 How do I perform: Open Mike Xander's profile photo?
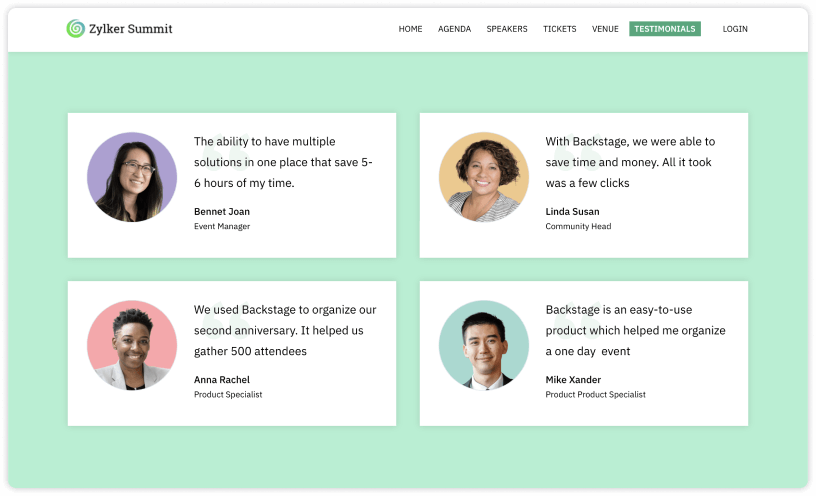[484, 345]
